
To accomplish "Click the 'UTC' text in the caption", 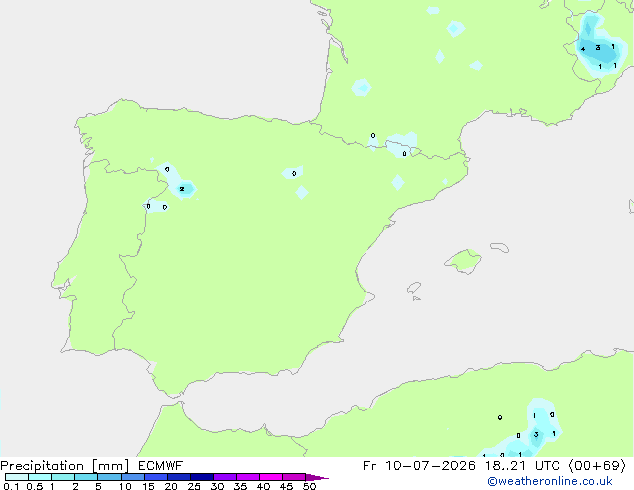I will (x=547, y=466).
